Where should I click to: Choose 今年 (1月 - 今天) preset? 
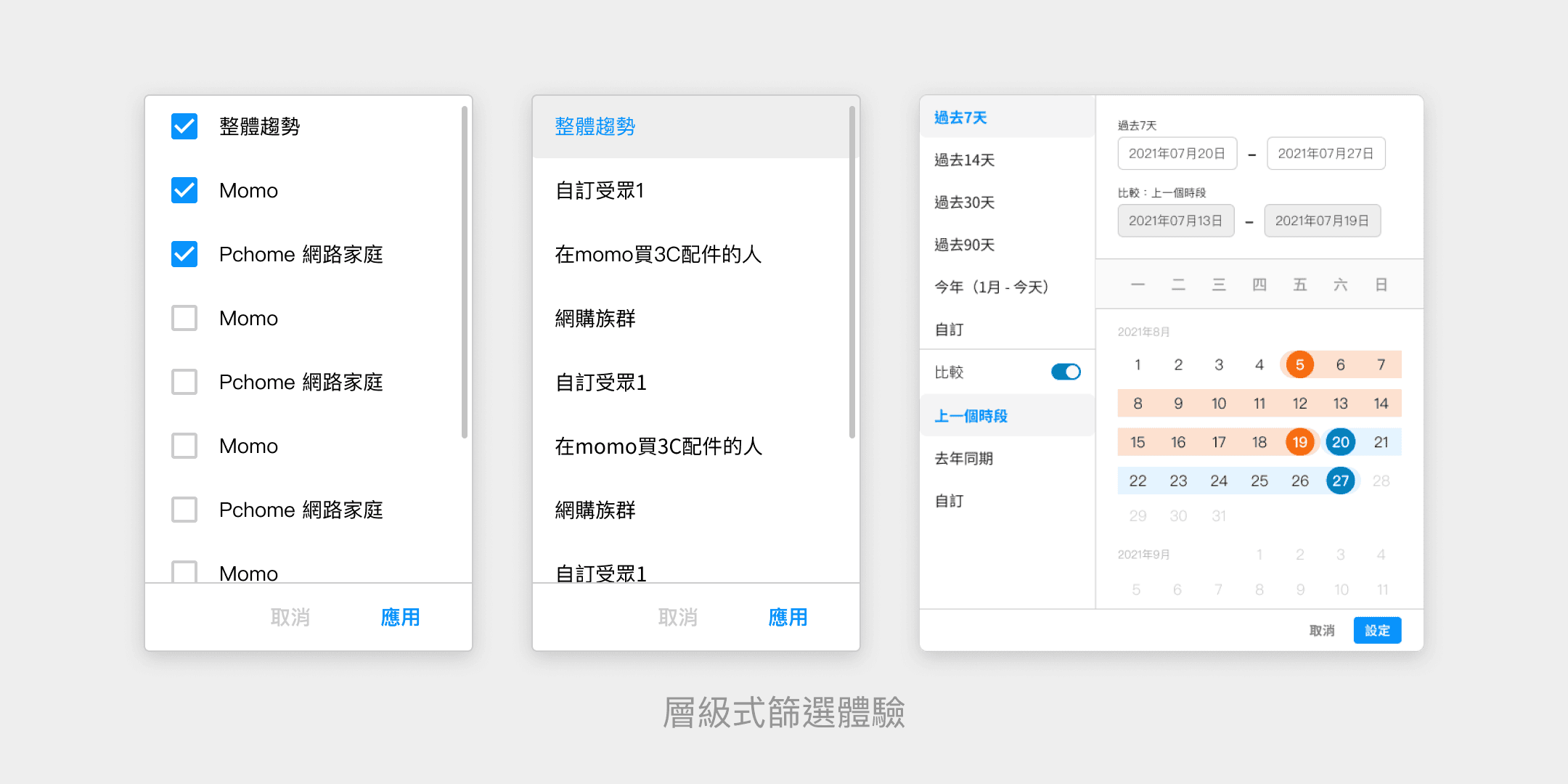[x=991, y=287]
